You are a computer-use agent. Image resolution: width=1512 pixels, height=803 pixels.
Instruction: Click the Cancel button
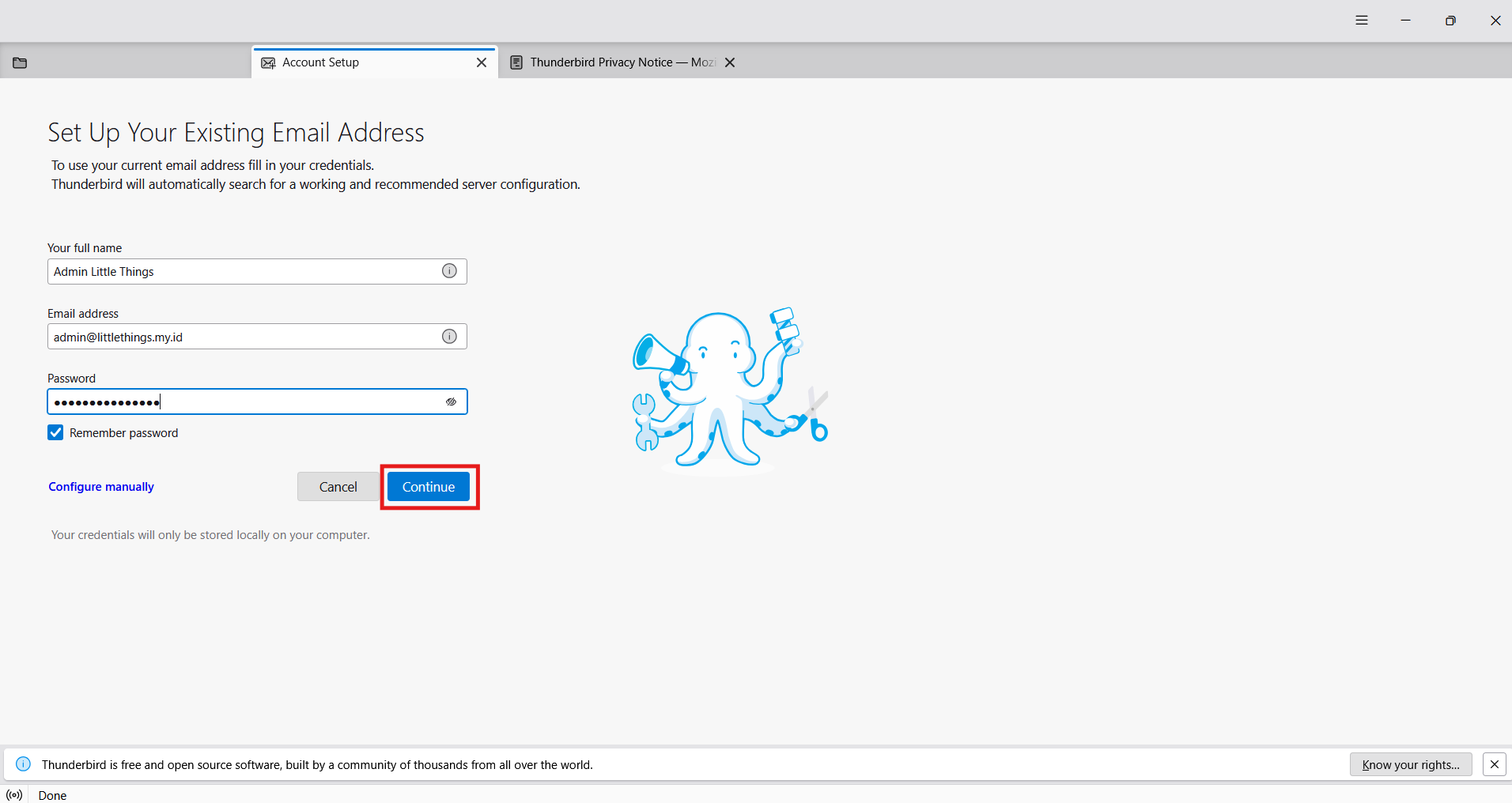[x=338, y=487]
